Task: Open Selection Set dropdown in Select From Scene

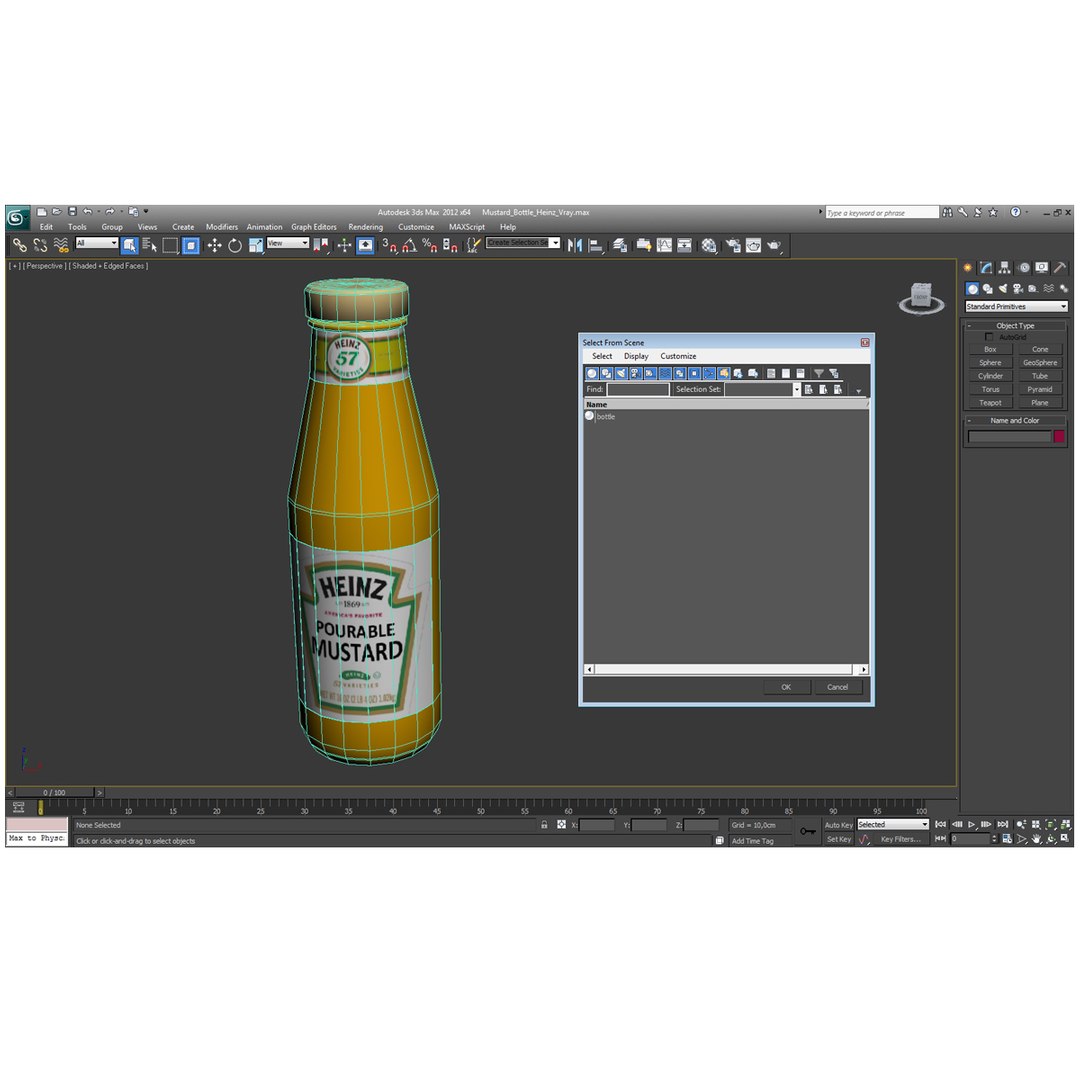Action: (x=797, y=390)
